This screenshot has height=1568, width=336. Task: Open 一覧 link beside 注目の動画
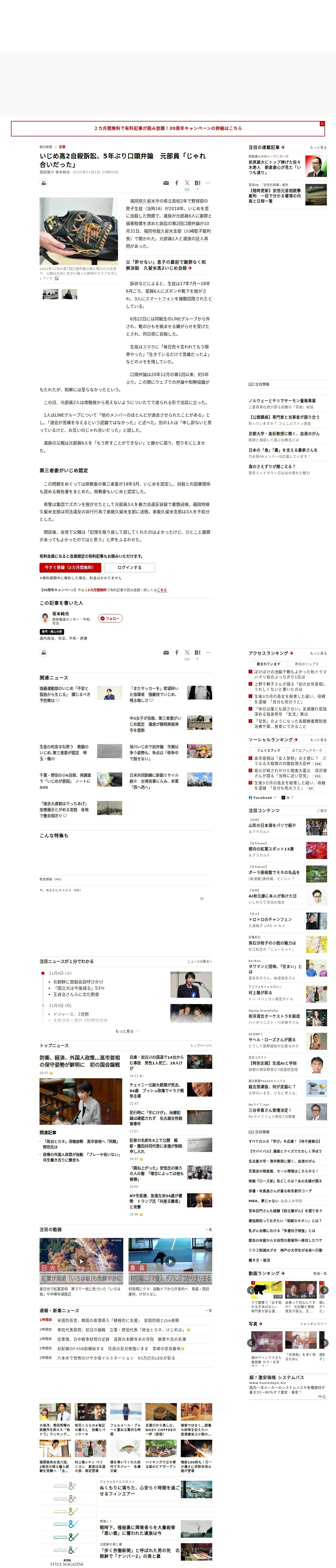click(x=209, y=1230)
